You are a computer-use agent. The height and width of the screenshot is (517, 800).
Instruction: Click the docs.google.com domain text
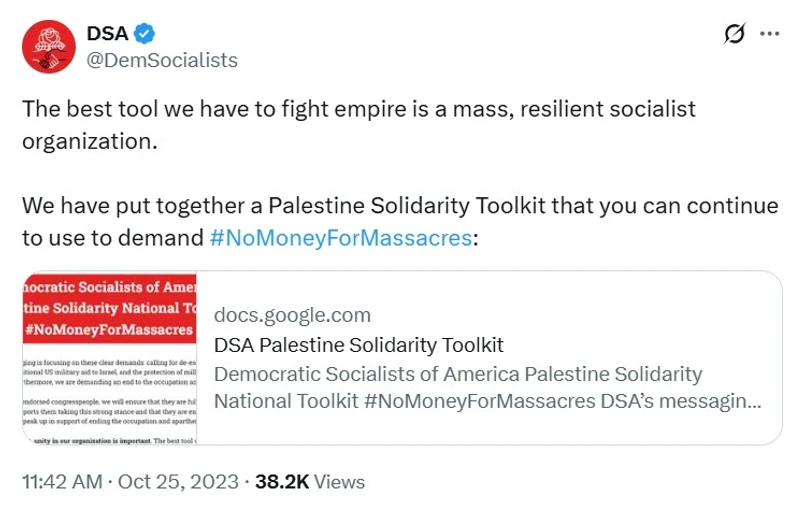tap(292, 315)
